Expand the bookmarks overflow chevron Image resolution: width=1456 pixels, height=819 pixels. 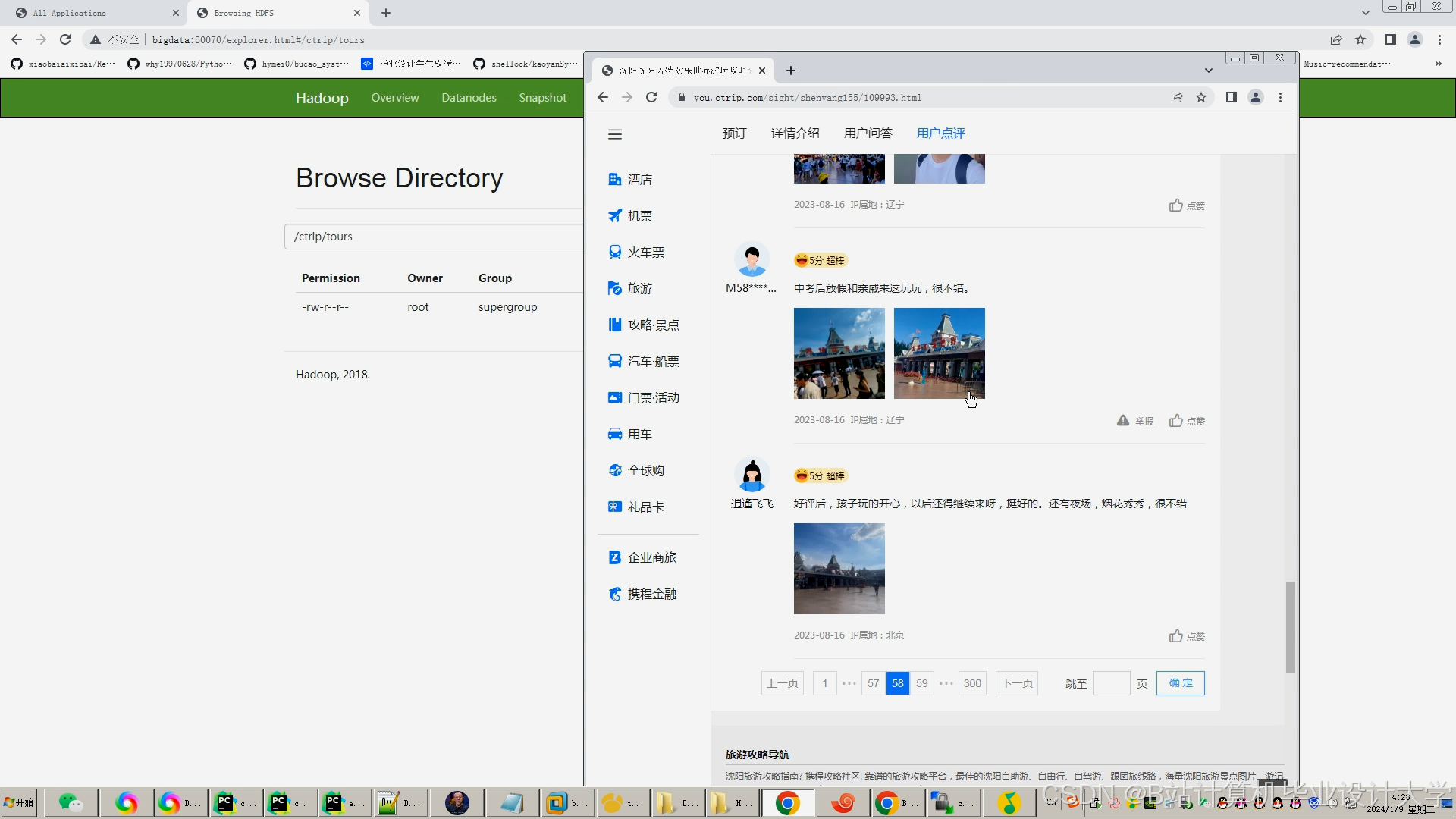(x=1438, y=64)
